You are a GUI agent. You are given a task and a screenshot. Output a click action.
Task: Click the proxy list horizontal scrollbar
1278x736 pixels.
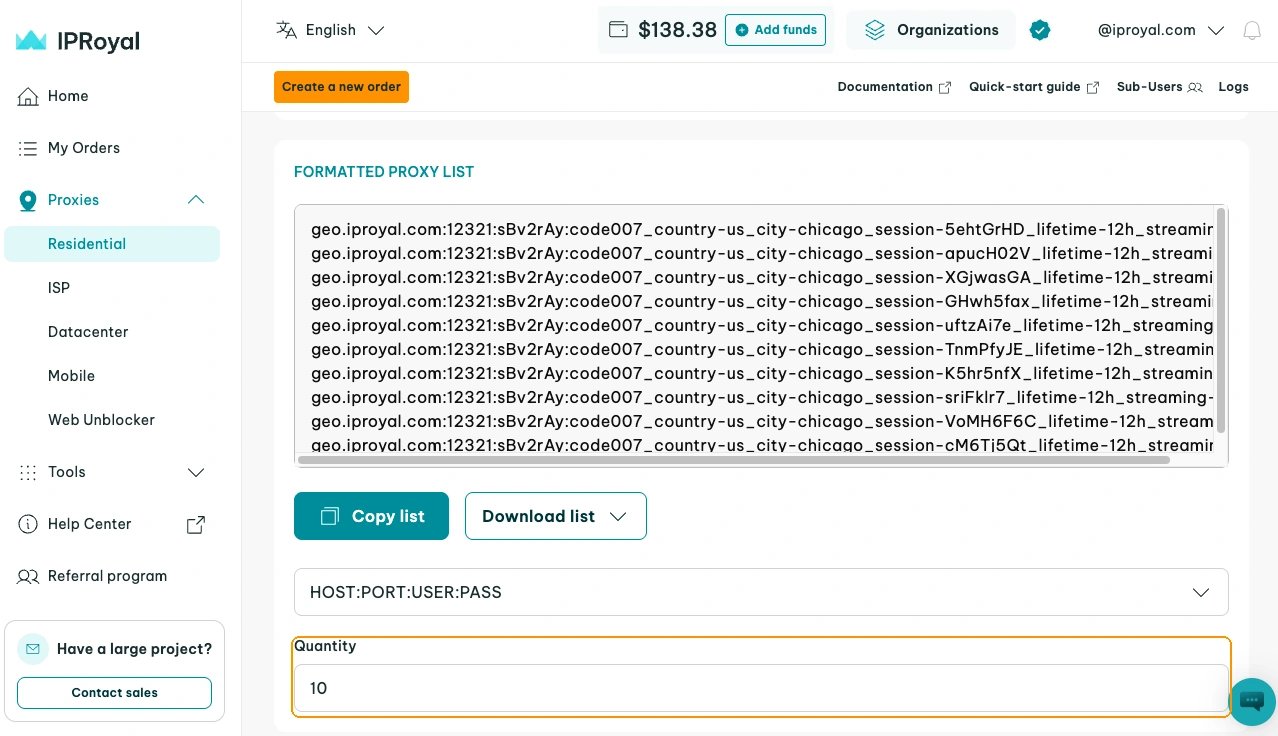733,460
